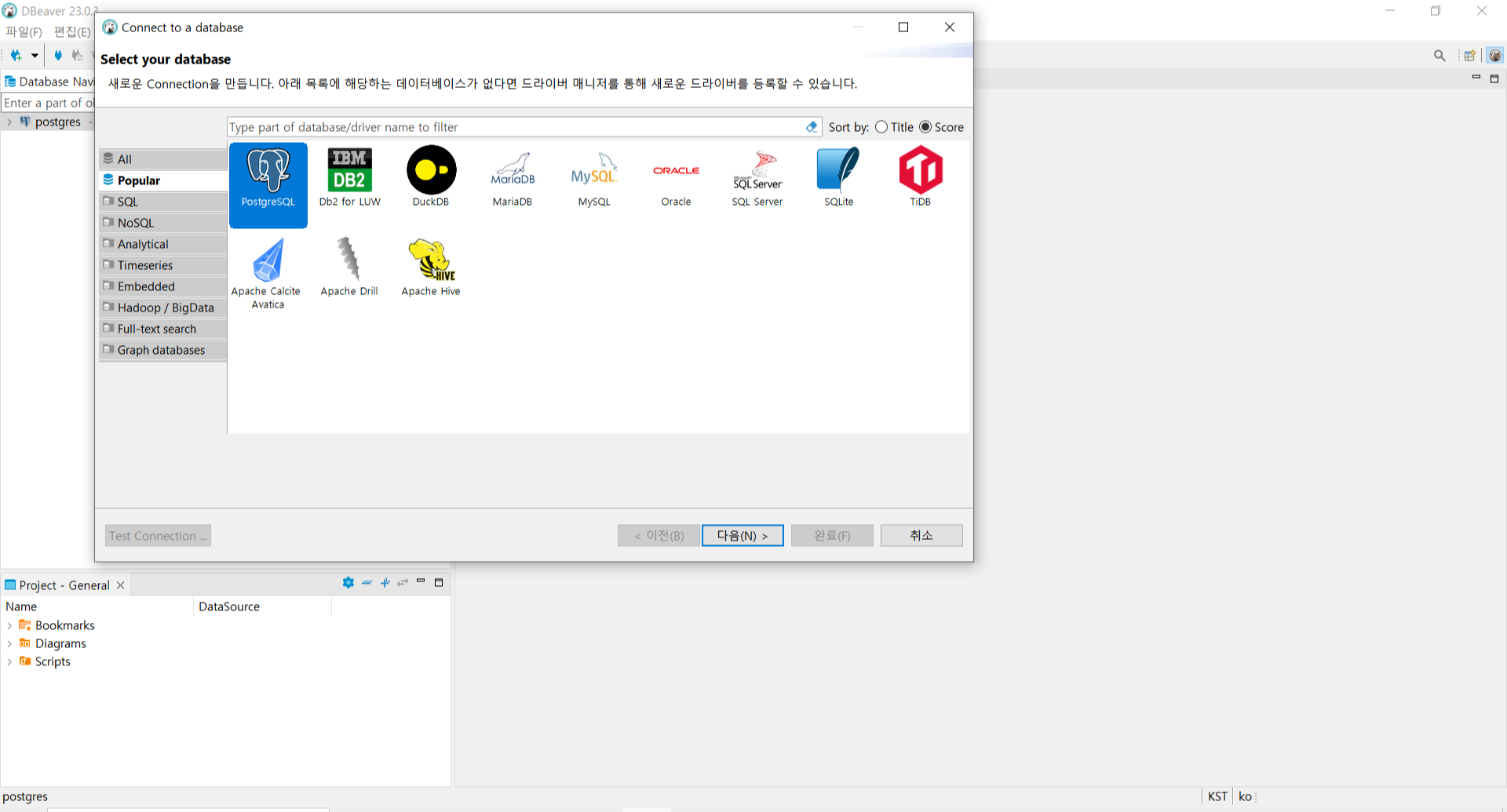The height and width of the screenshot is (812, 1507).
Task: Open the new connection dropdown arrow
Action: (x=35, y=55)
